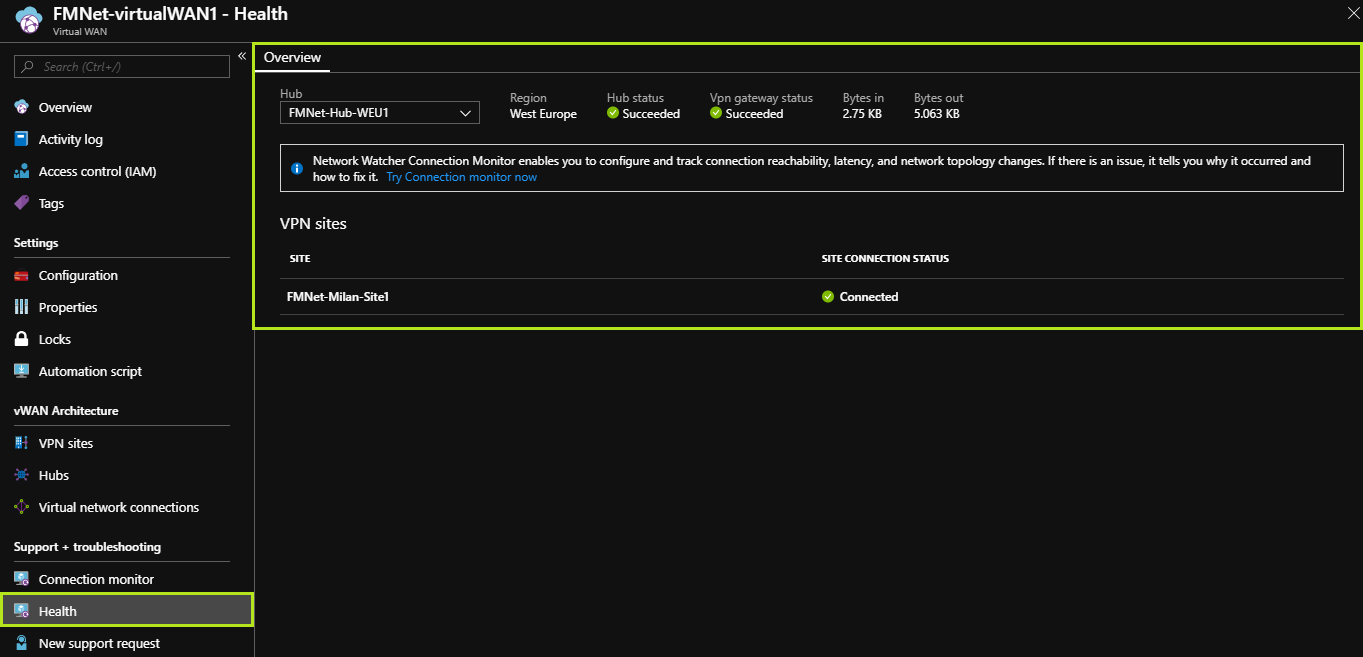Click the Locks padlock icon
1363x657 pixels.
click(x=22, y=339)
